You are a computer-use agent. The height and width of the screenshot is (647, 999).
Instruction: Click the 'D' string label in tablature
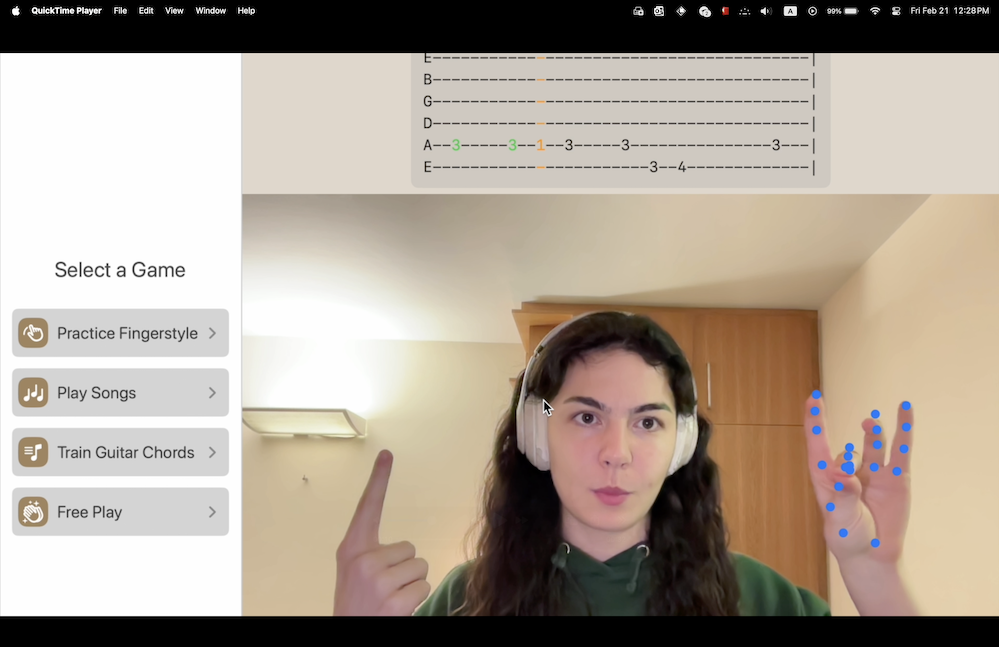(428, 123)
